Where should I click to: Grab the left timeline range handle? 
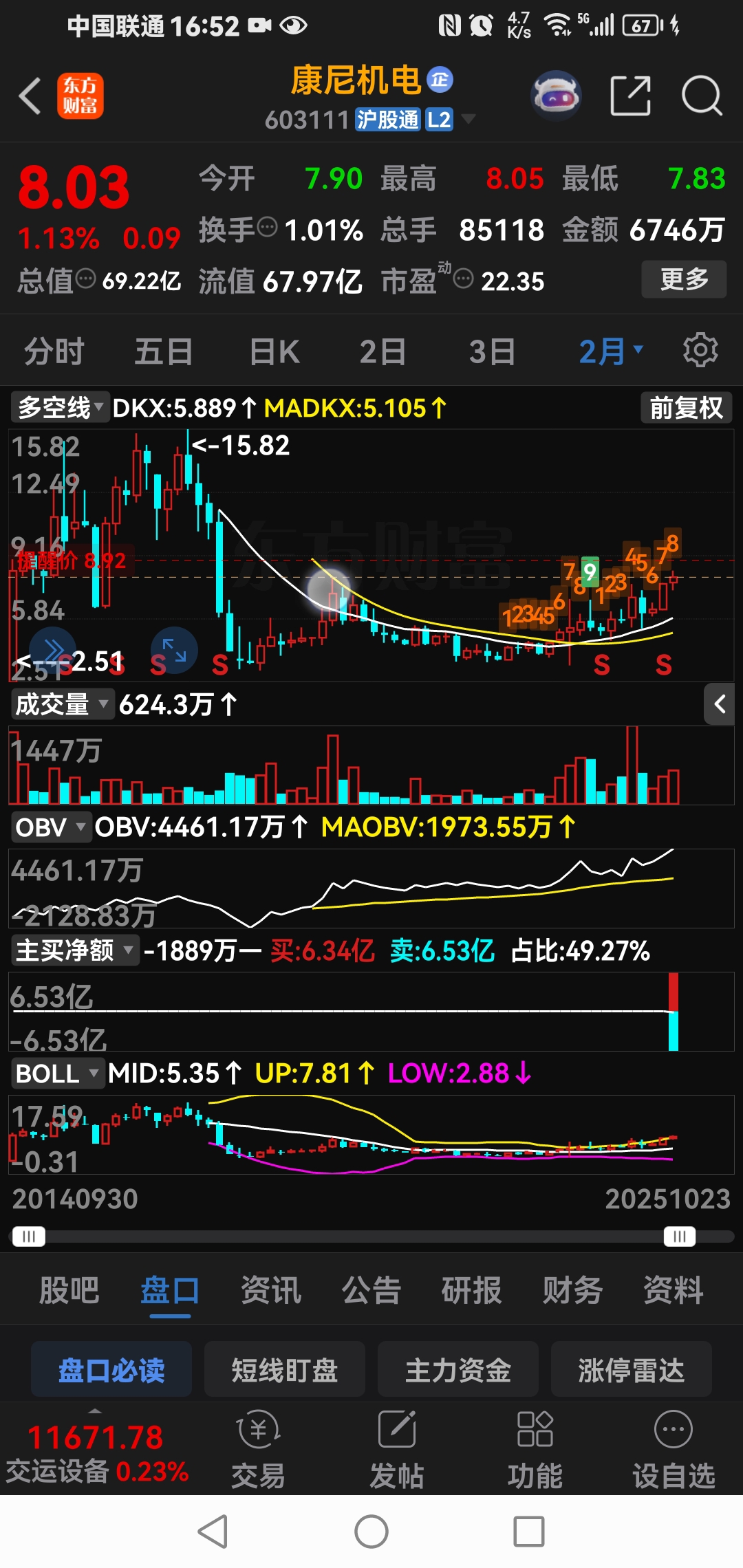pyautogui.click(x=29, y=1237)
